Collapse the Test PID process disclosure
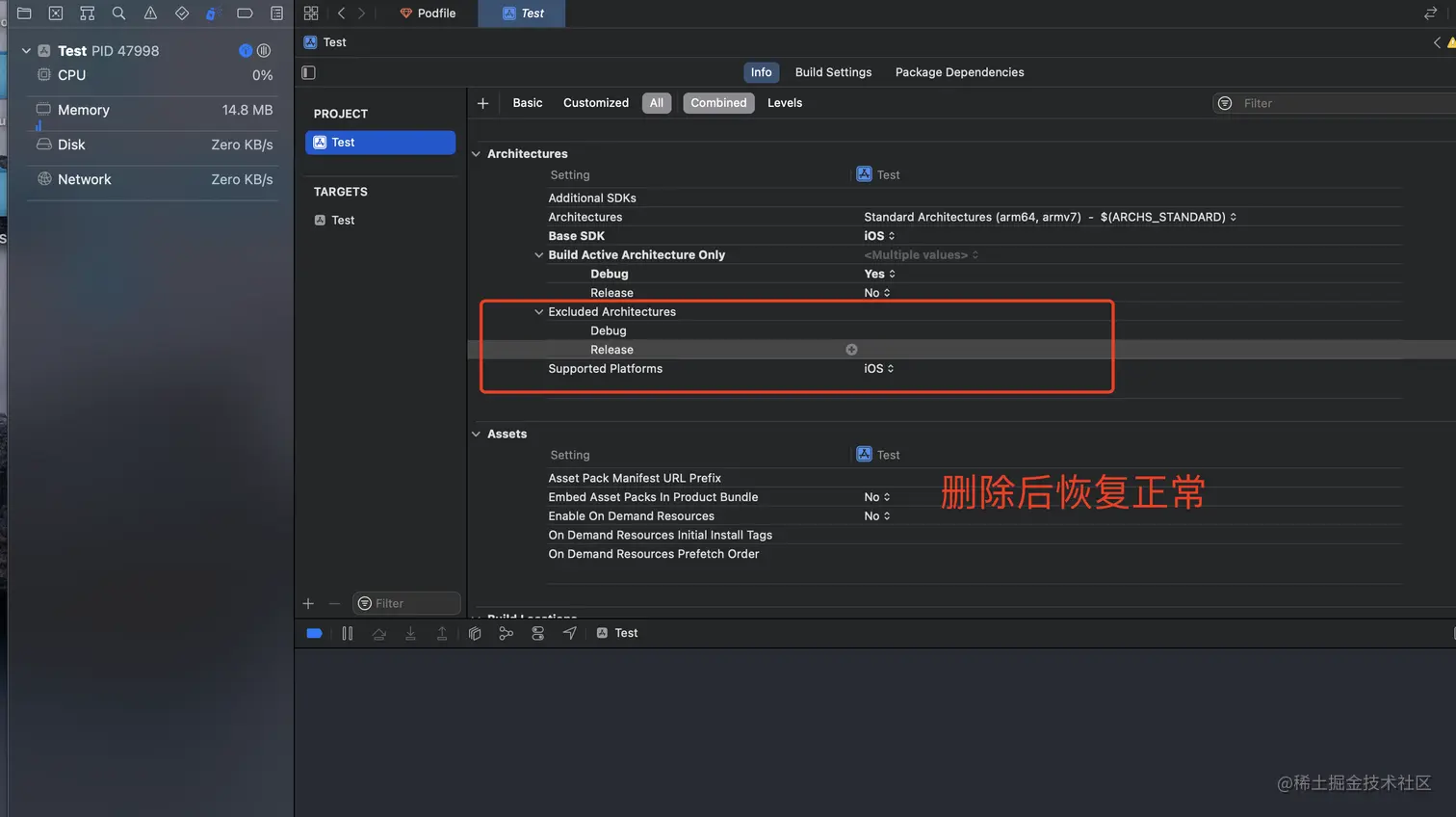This screenshot has width=1456, height=817. pyautogui.click(x=26, y=51)
